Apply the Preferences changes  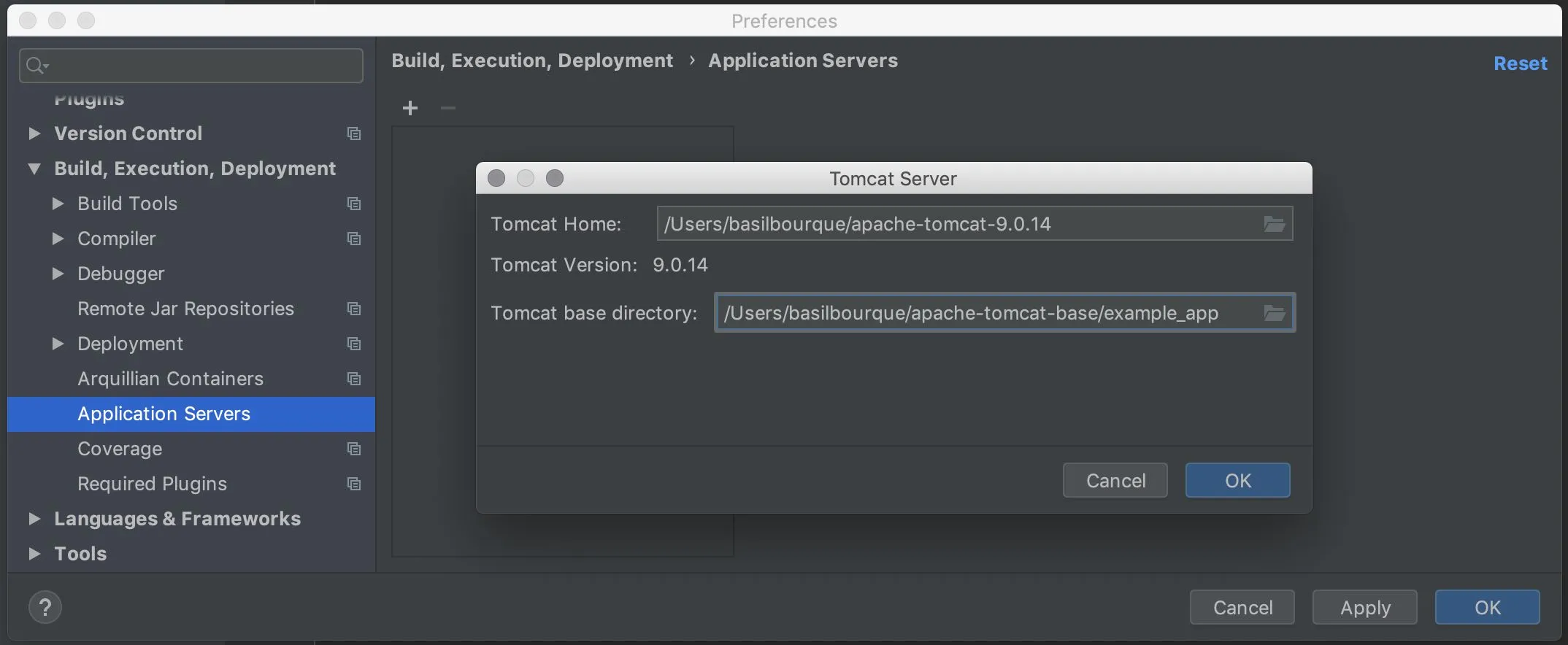1365,607
